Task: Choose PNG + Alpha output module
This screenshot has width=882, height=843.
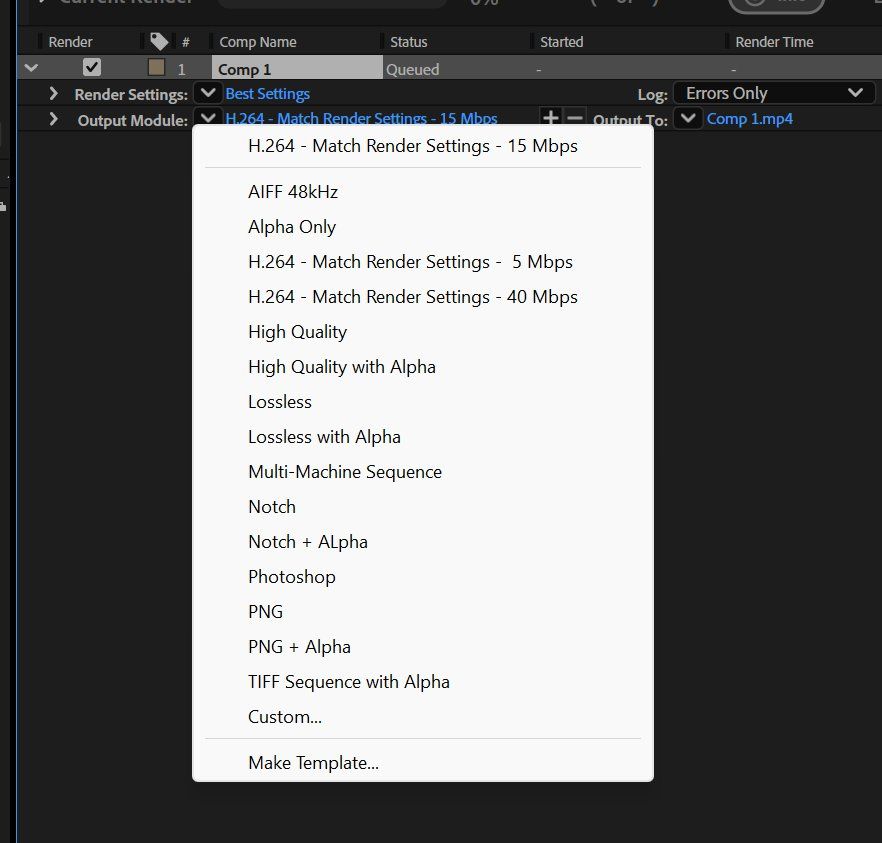Action: pyautogui.click(x=299, y=647)
